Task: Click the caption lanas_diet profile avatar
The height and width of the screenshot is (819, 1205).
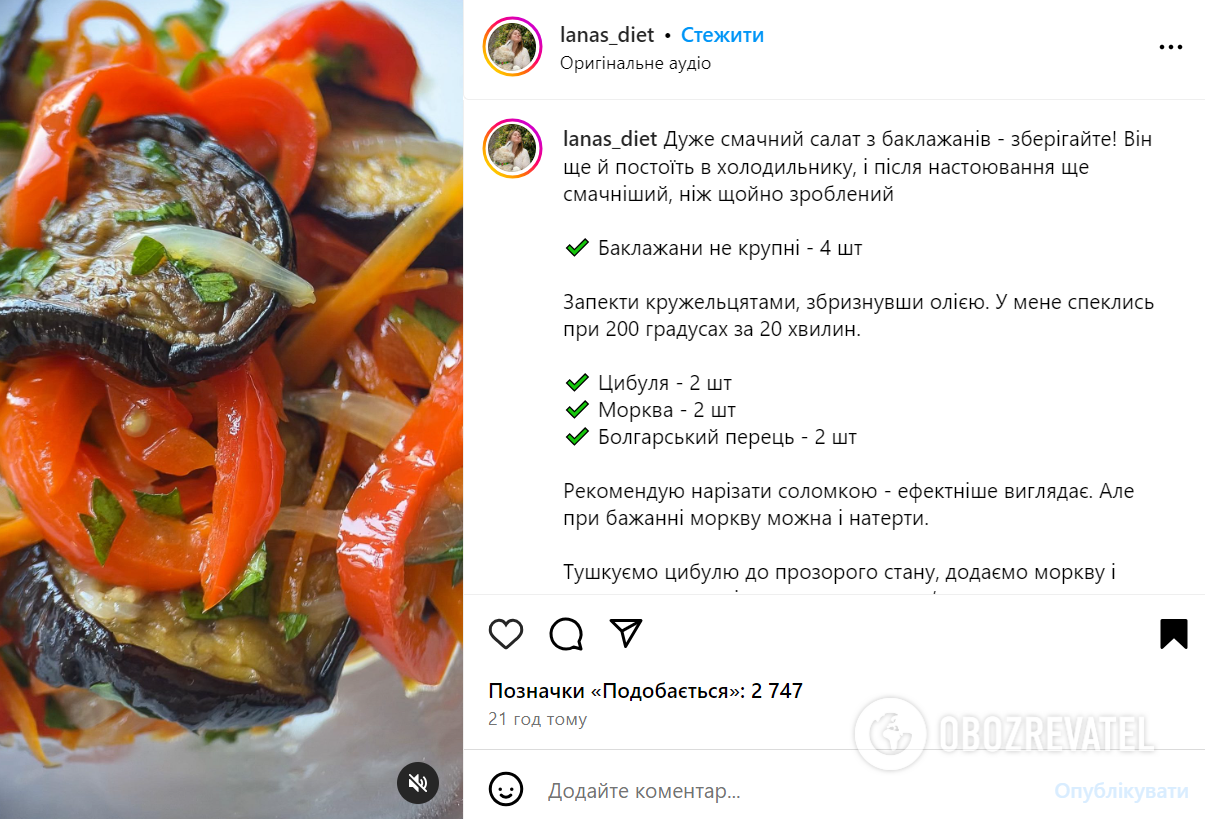Action: pos(512,150)
